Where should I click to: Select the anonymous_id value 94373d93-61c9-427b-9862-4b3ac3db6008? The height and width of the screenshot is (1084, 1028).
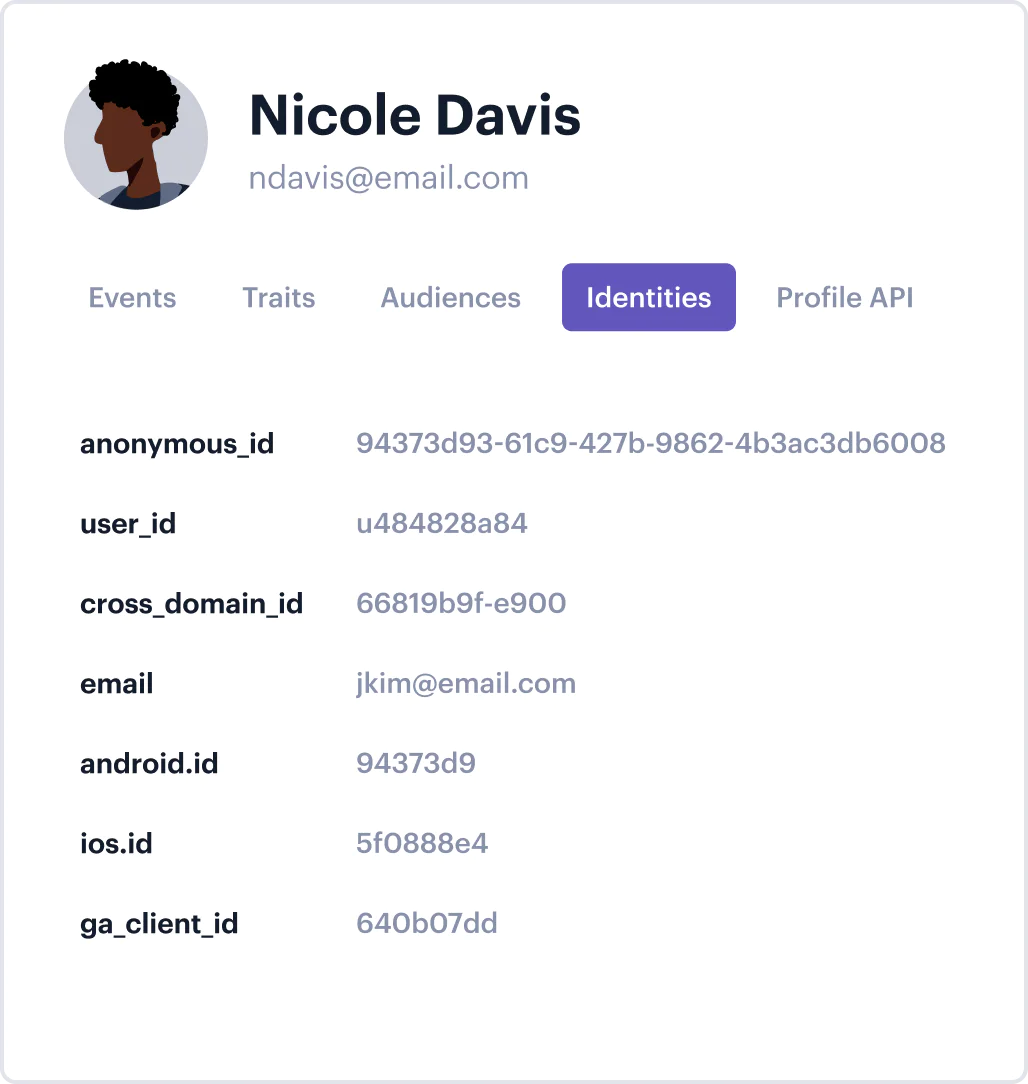coord(651,443)
